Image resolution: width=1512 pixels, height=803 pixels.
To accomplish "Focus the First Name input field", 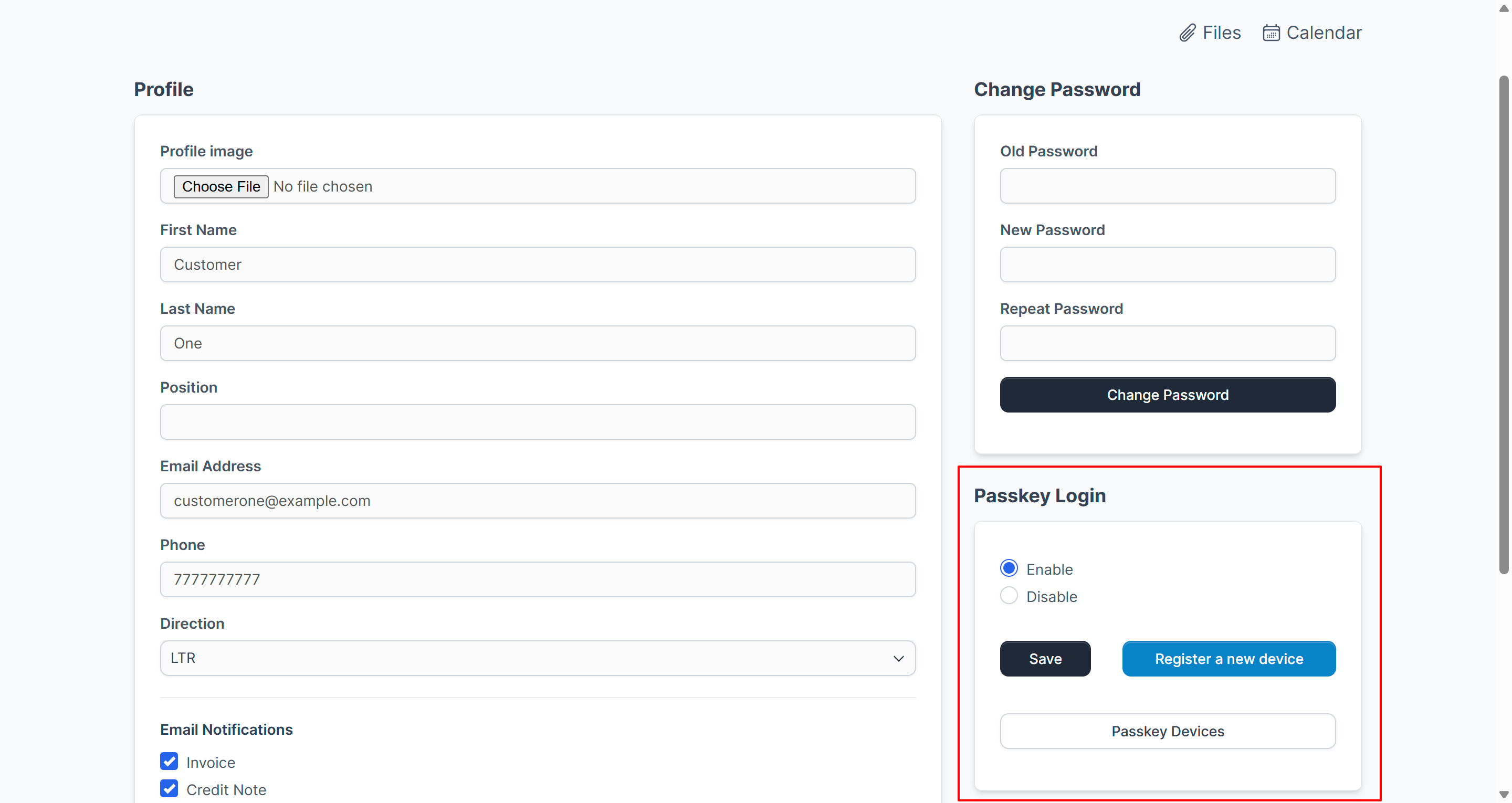I will pos(537,265).
